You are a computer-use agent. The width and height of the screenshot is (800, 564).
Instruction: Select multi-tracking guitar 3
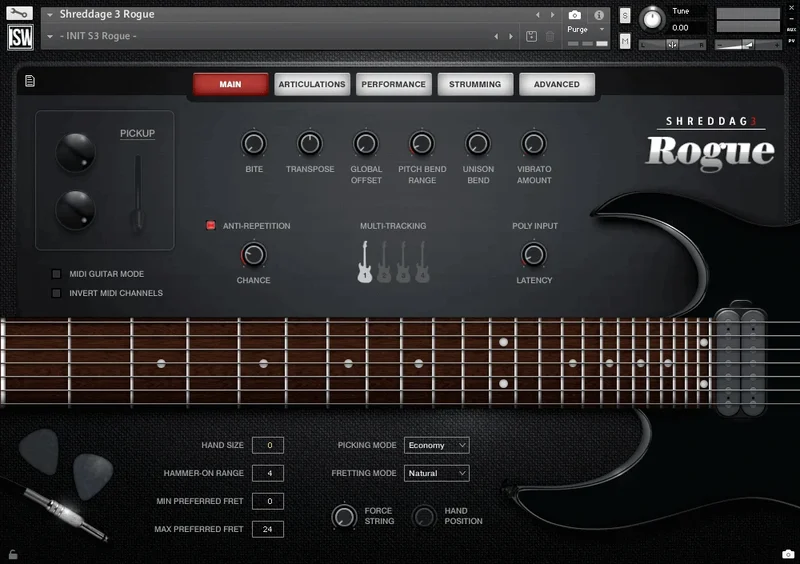coord(403,262)
